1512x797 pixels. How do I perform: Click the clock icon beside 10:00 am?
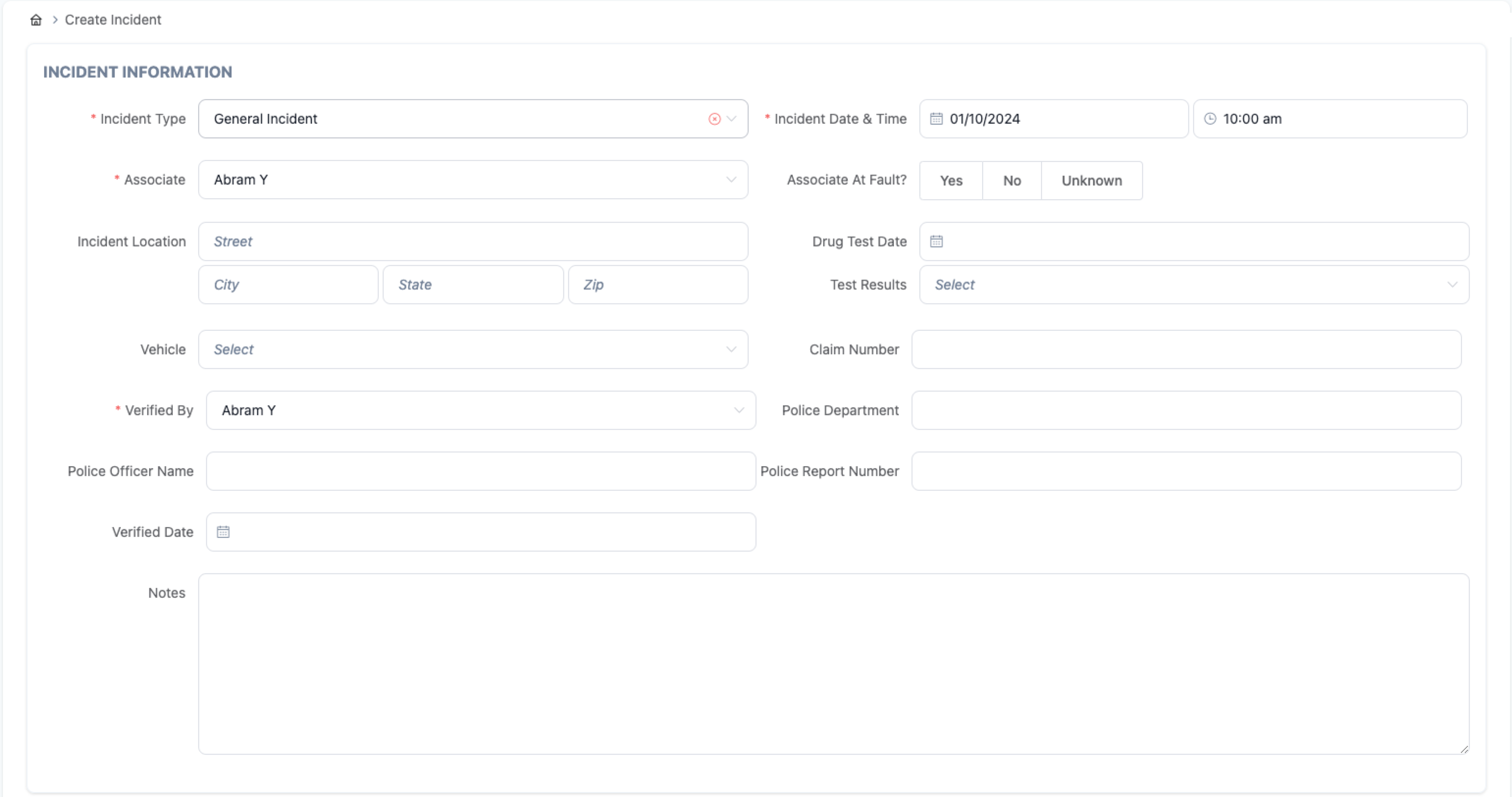(x=1210, y=119)
